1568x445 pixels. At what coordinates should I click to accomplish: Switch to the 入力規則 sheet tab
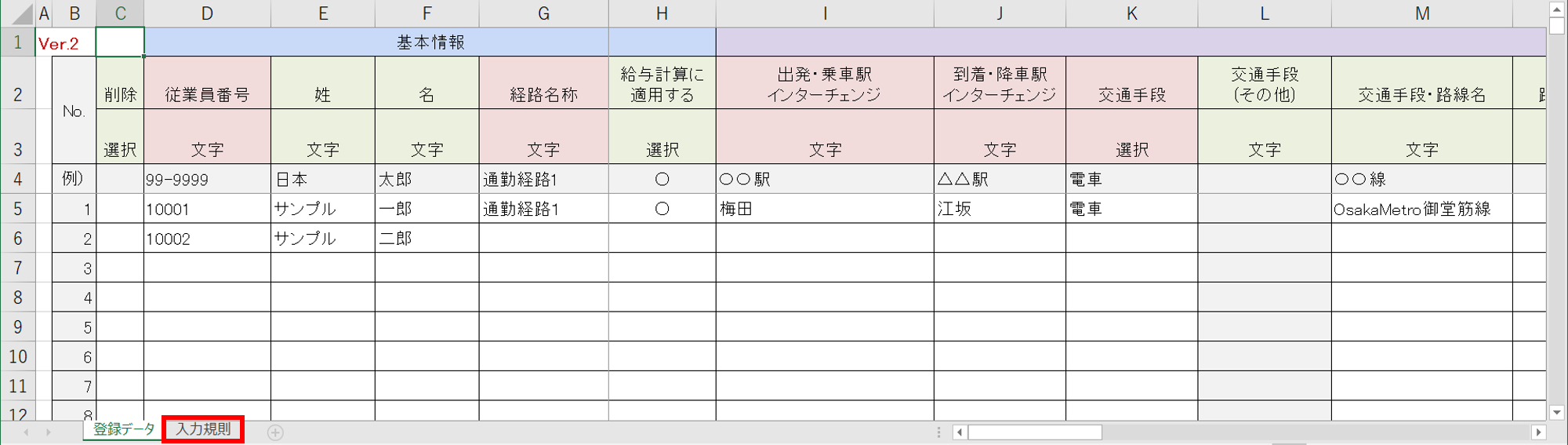[203, 429]
